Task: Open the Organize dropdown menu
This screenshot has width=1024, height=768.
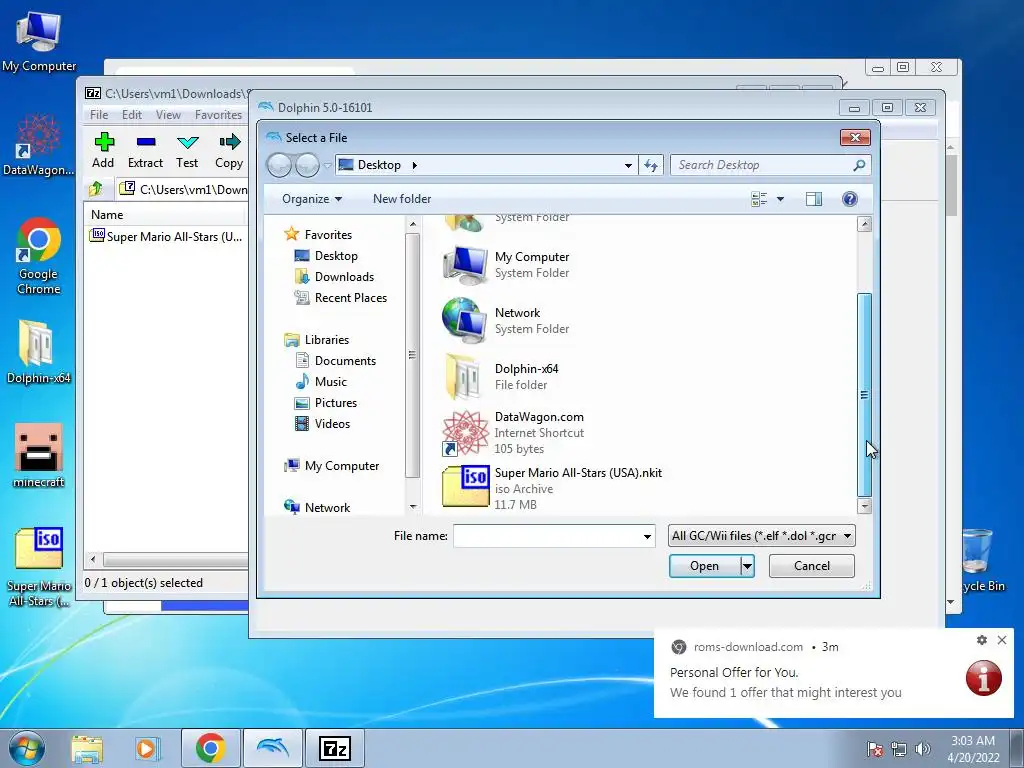Action: 312,199
